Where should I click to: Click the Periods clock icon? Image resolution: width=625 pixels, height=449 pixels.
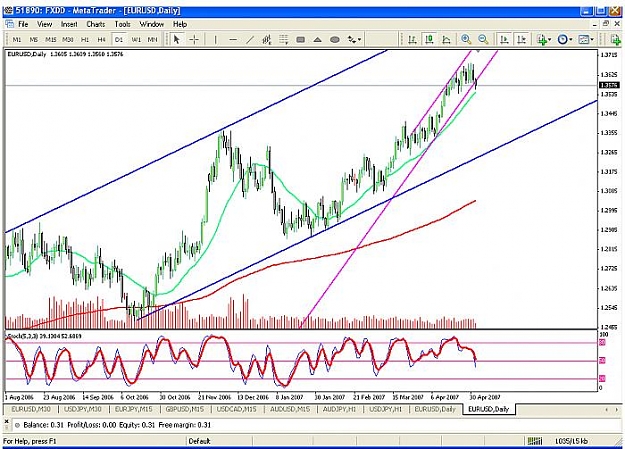[562, 39]
